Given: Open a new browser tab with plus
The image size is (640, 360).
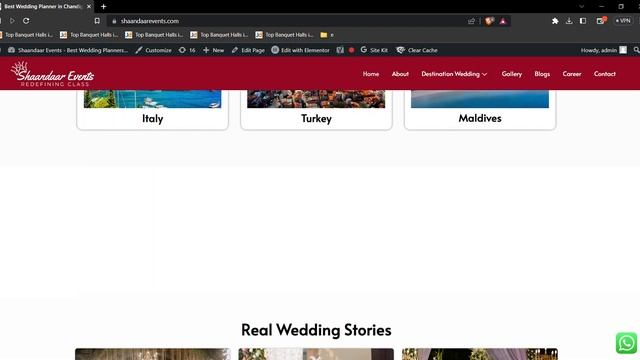Looking at the screenshot, I should pyautogui.click(x=103, y=7).
